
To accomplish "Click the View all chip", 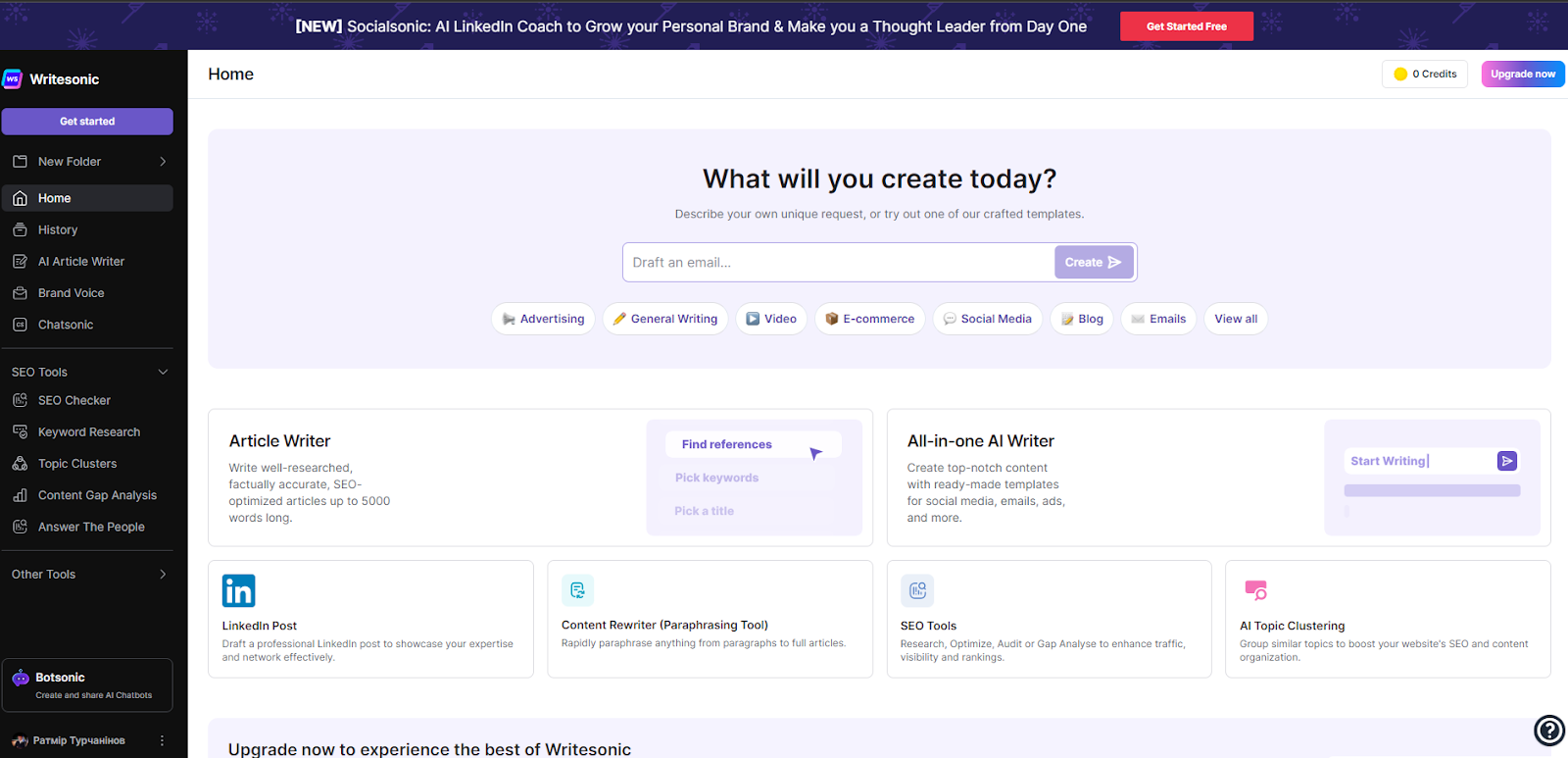I will point(1236,319).
